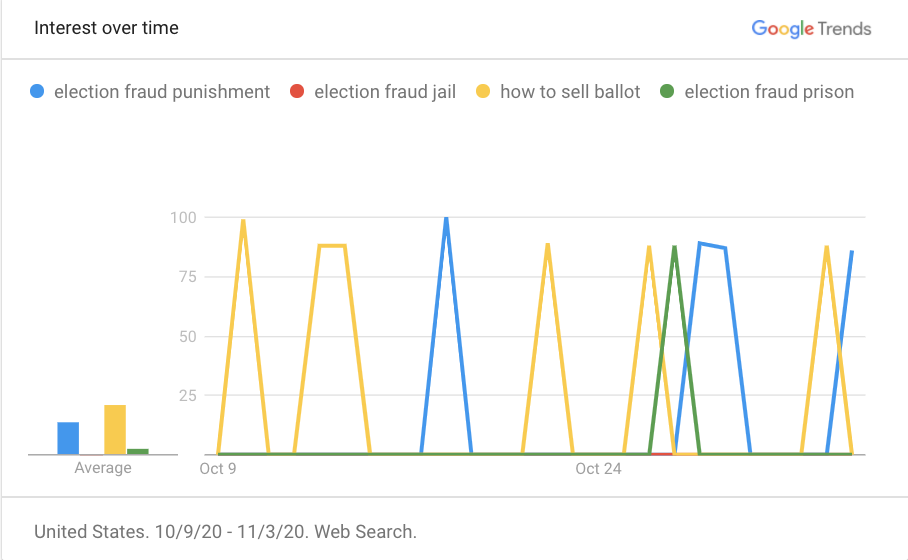The width and height of the screenshot is (908, 560).
Task: Click the blue peak at 100
Action: click(x=446, y=219)
